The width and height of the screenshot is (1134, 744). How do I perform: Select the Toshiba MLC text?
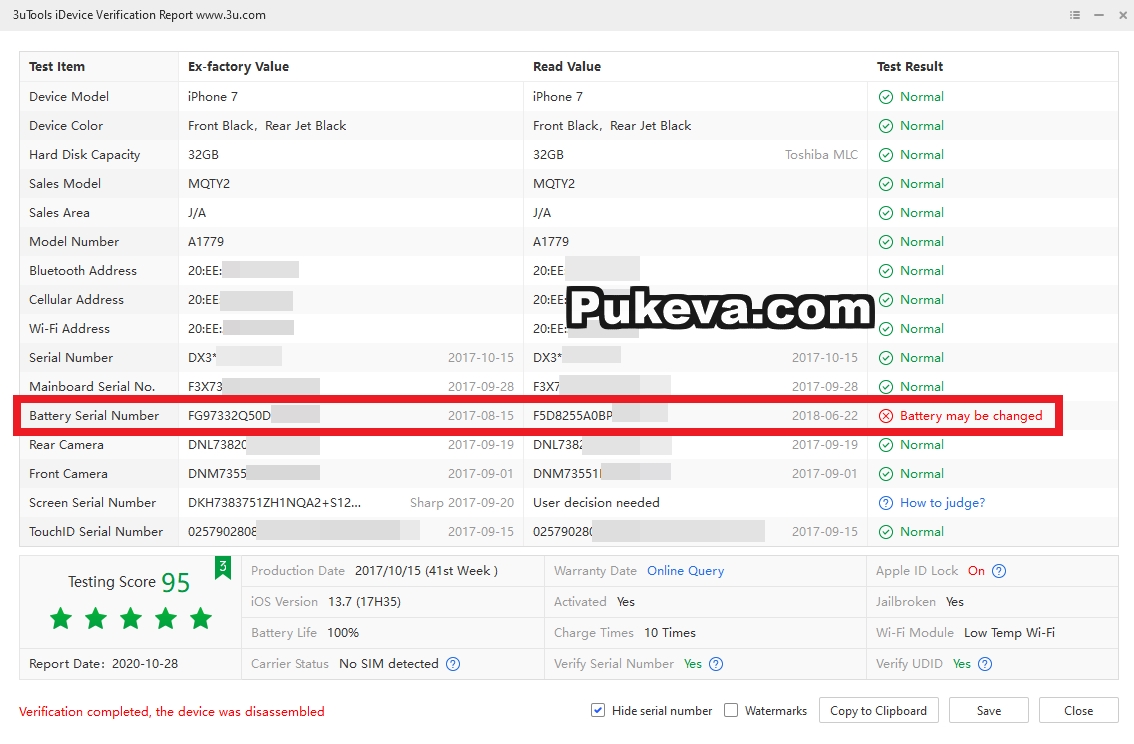tap(821, 155)
